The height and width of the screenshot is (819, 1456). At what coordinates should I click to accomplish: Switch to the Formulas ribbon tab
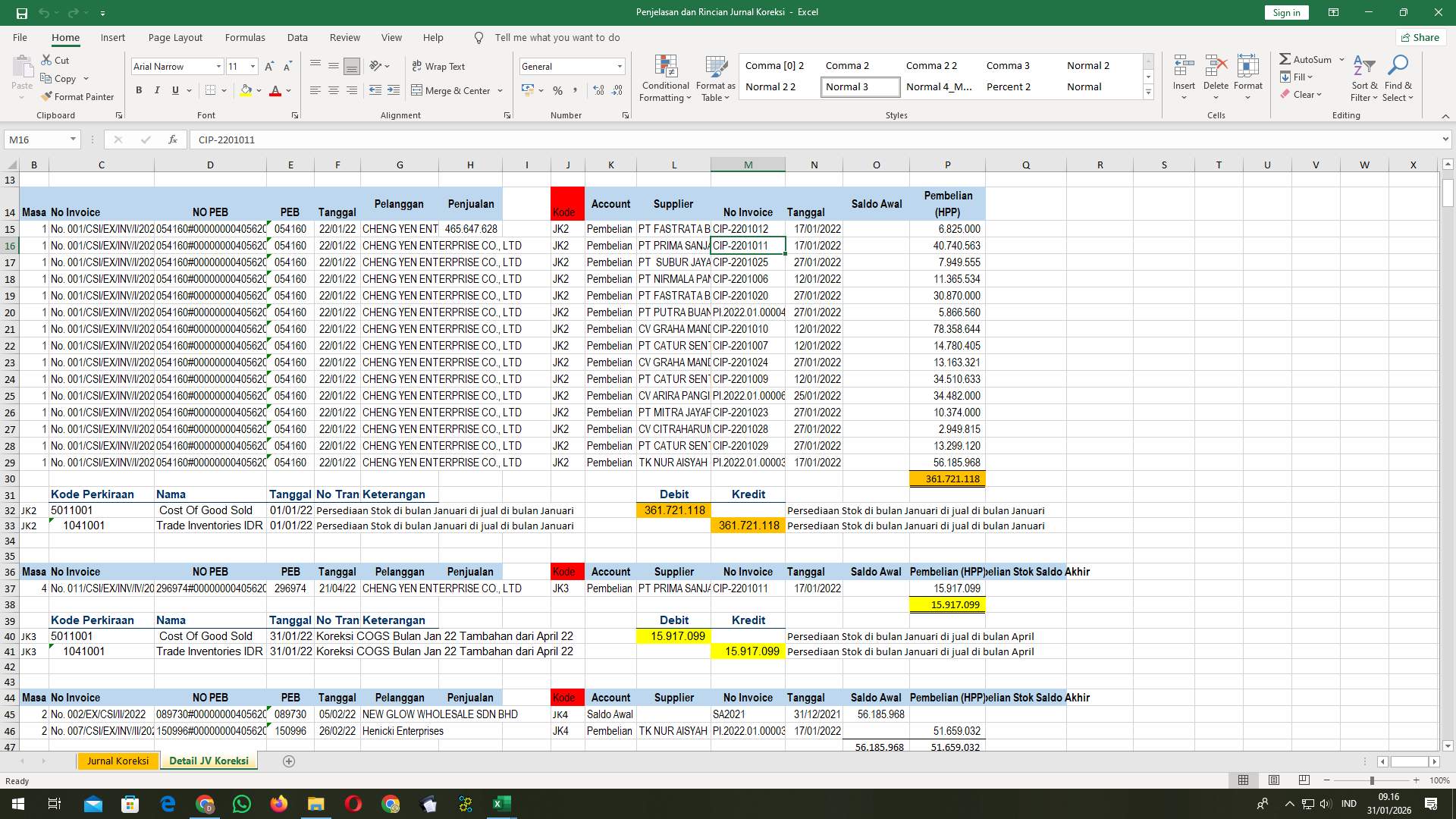[245, 37]
